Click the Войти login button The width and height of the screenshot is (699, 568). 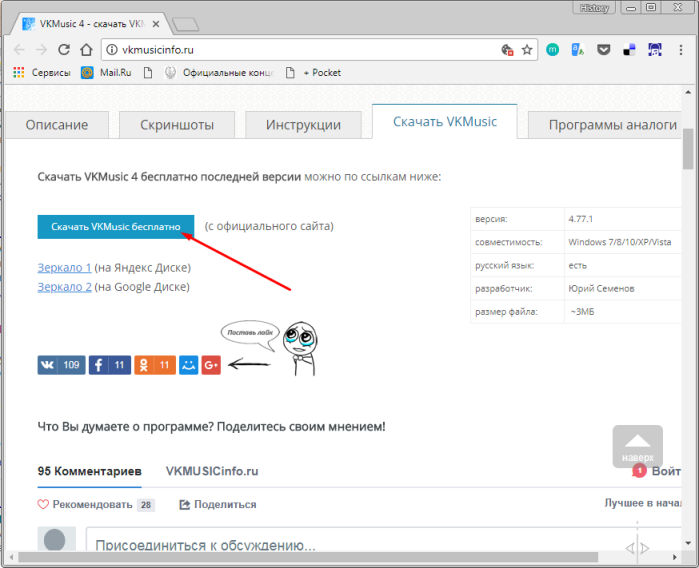[666, 471]
